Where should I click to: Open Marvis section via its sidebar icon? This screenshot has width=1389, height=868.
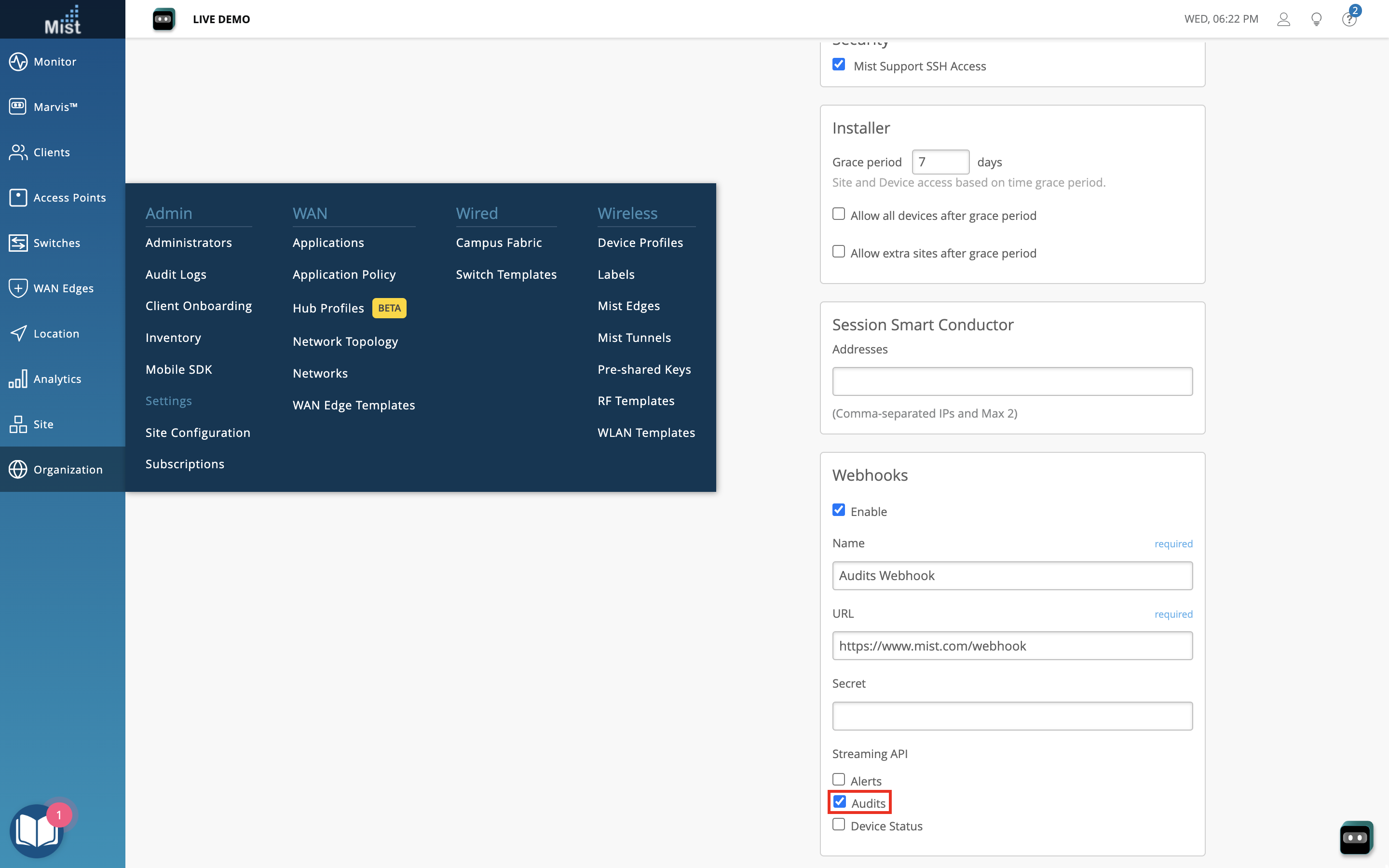pyautogui.click(x=18, y=106)
